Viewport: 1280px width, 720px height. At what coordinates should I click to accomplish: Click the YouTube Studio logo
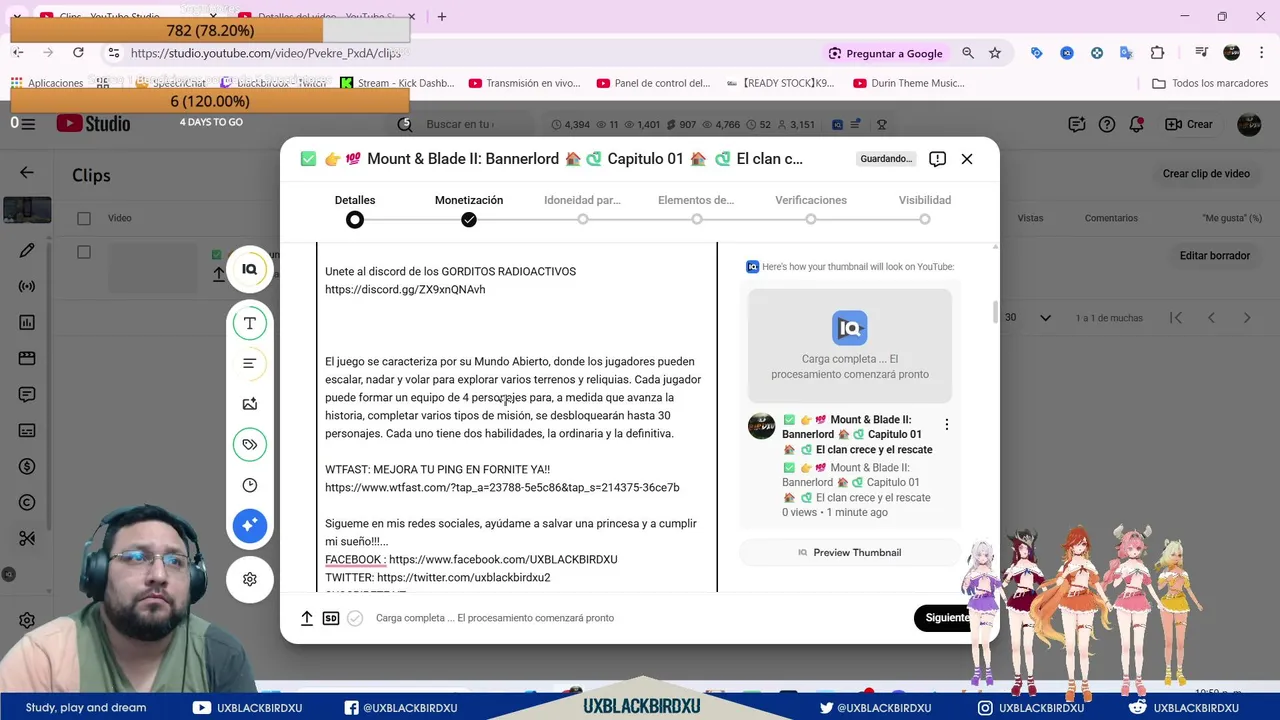coord(93,124)
